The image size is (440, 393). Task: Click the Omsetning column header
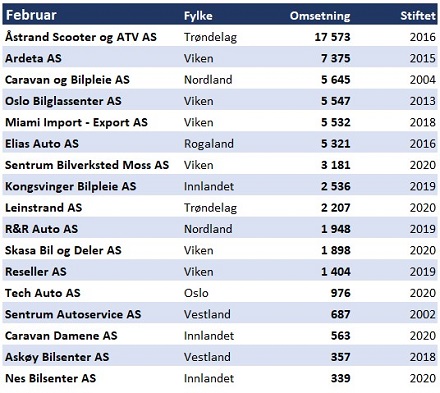tap(320, 16)
